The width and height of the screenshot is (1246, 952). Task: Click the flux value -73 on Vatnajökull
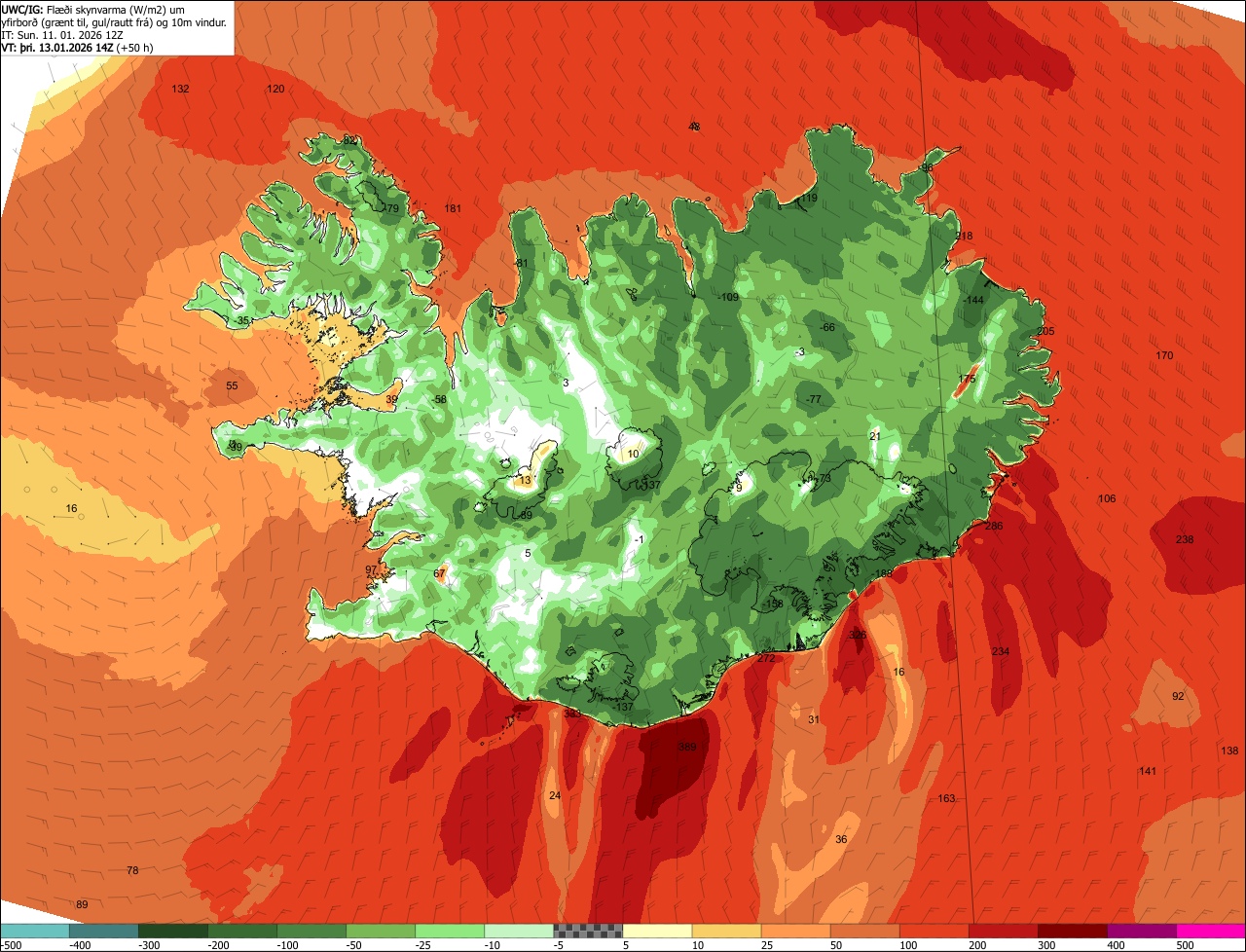824,478
